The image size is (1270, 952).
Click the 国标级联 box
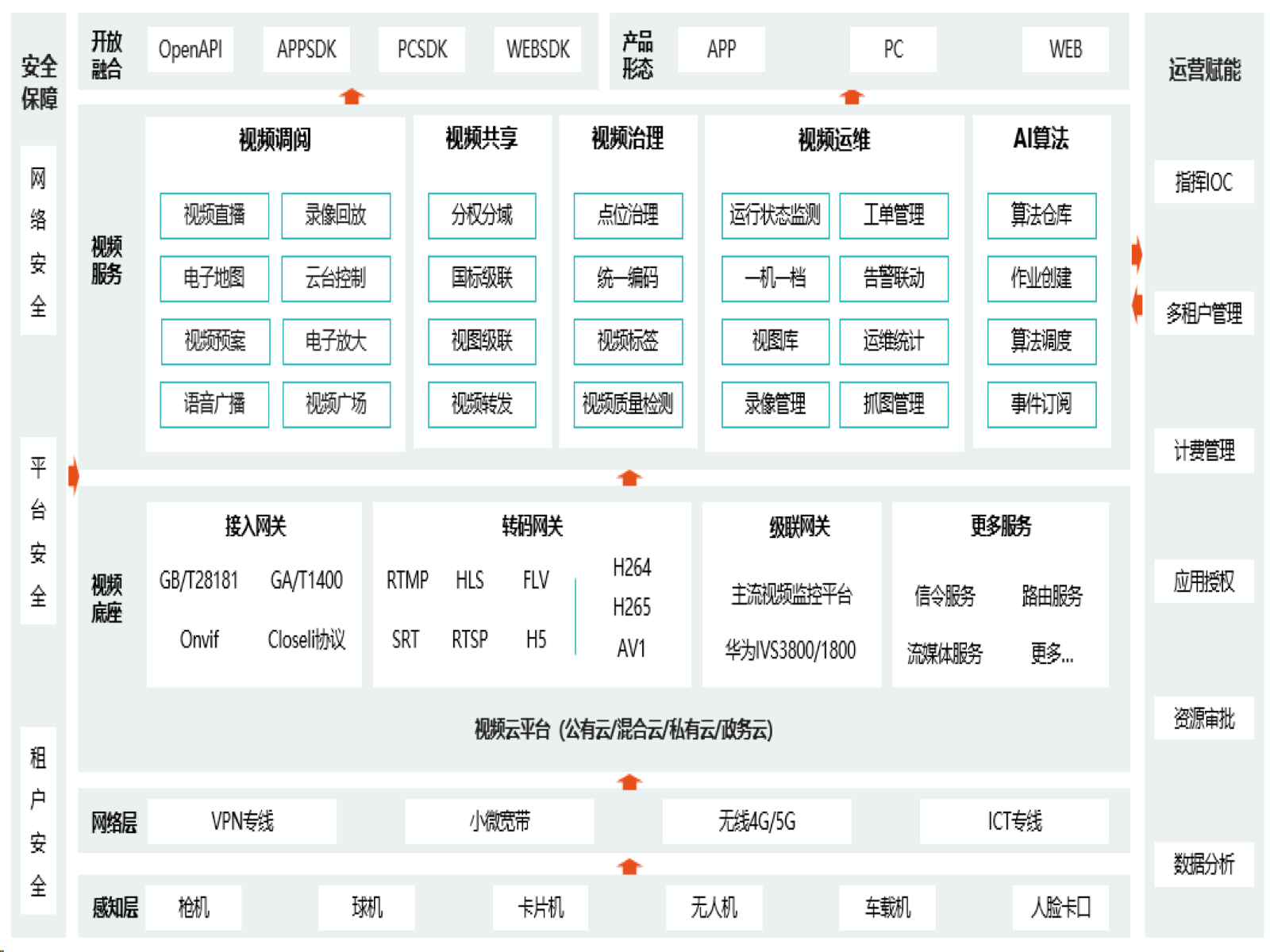(x=482, y=278)
